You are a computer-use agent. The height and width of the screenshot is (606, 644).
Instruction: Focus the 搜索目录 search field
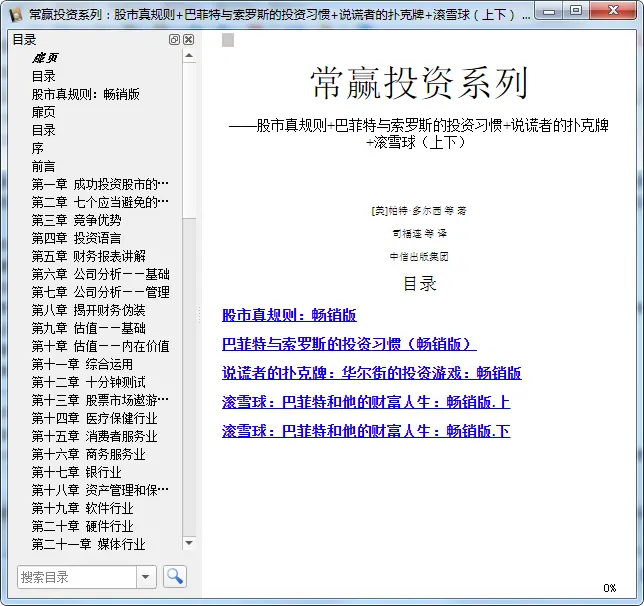77,577
